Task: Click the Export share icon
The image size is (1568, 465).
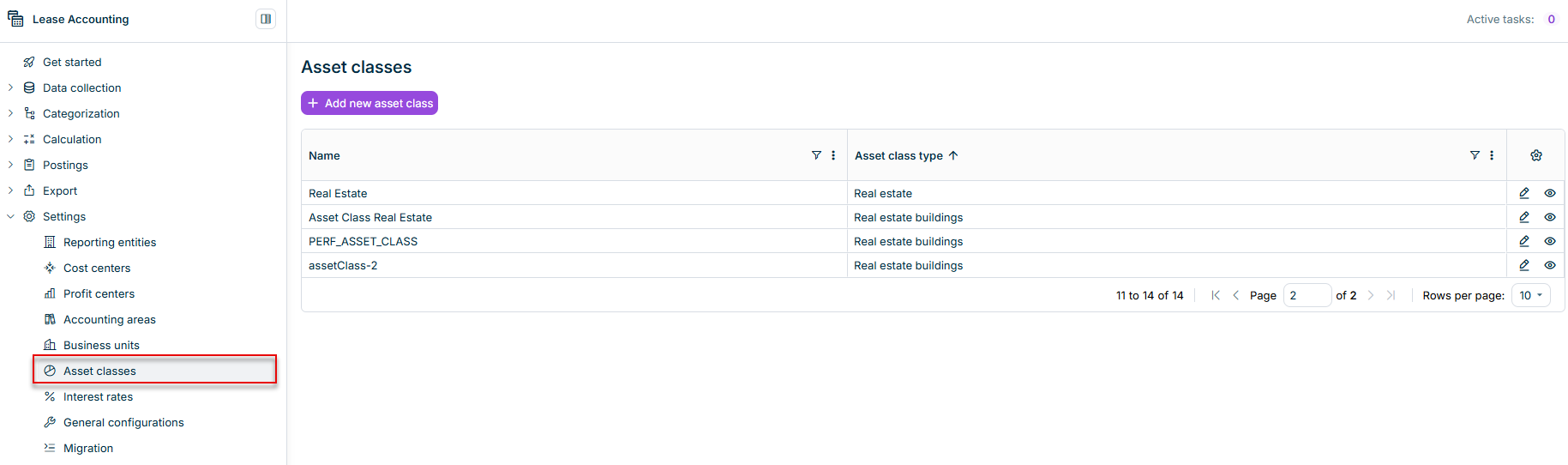Action: tap(29, 190)
